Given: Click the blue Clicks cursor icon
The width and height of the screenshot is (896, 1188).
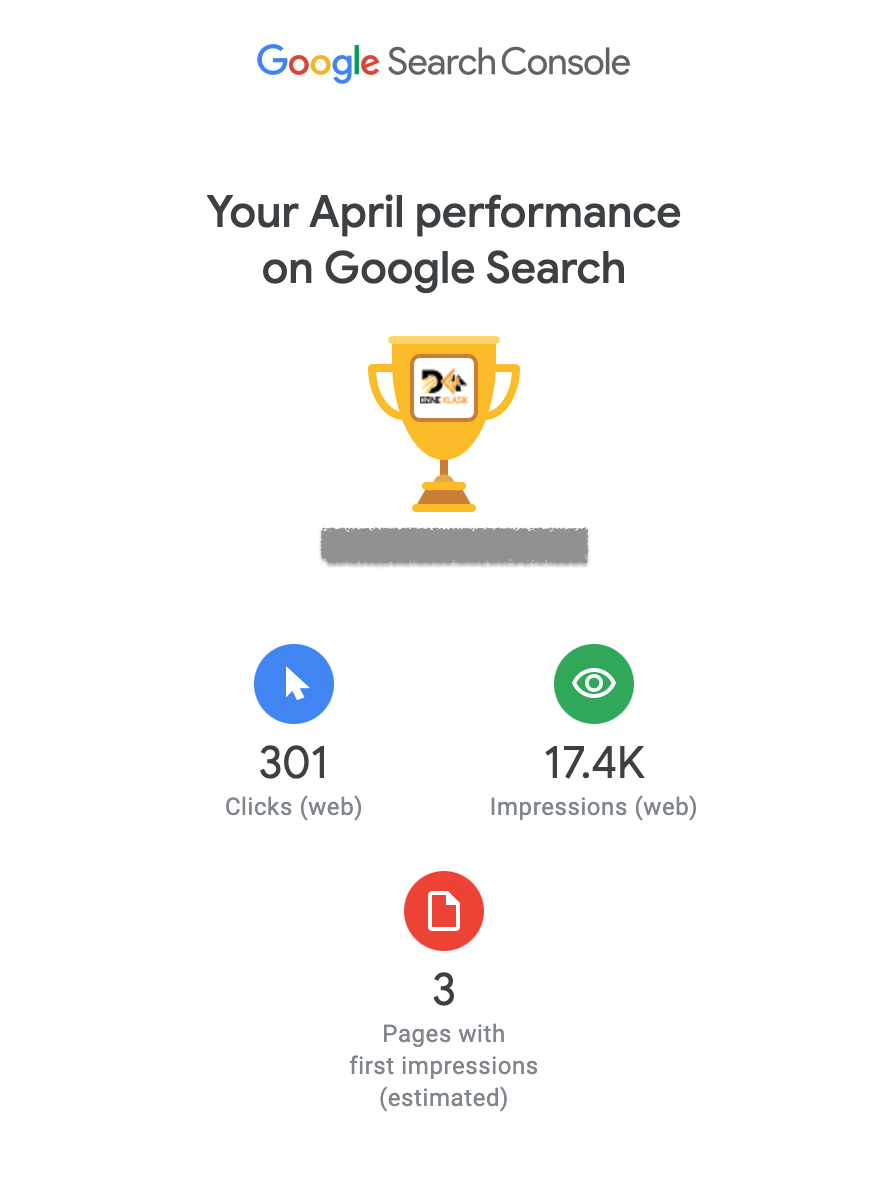Looking at the screenshot, I should (294, 684).
